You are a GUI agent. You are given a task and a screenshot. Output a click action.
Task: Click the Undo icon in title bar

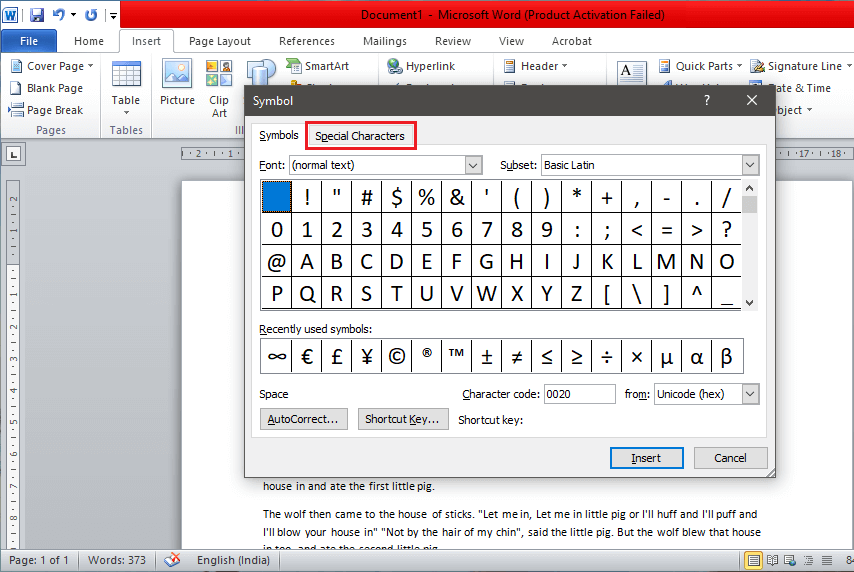click(59, 15)
